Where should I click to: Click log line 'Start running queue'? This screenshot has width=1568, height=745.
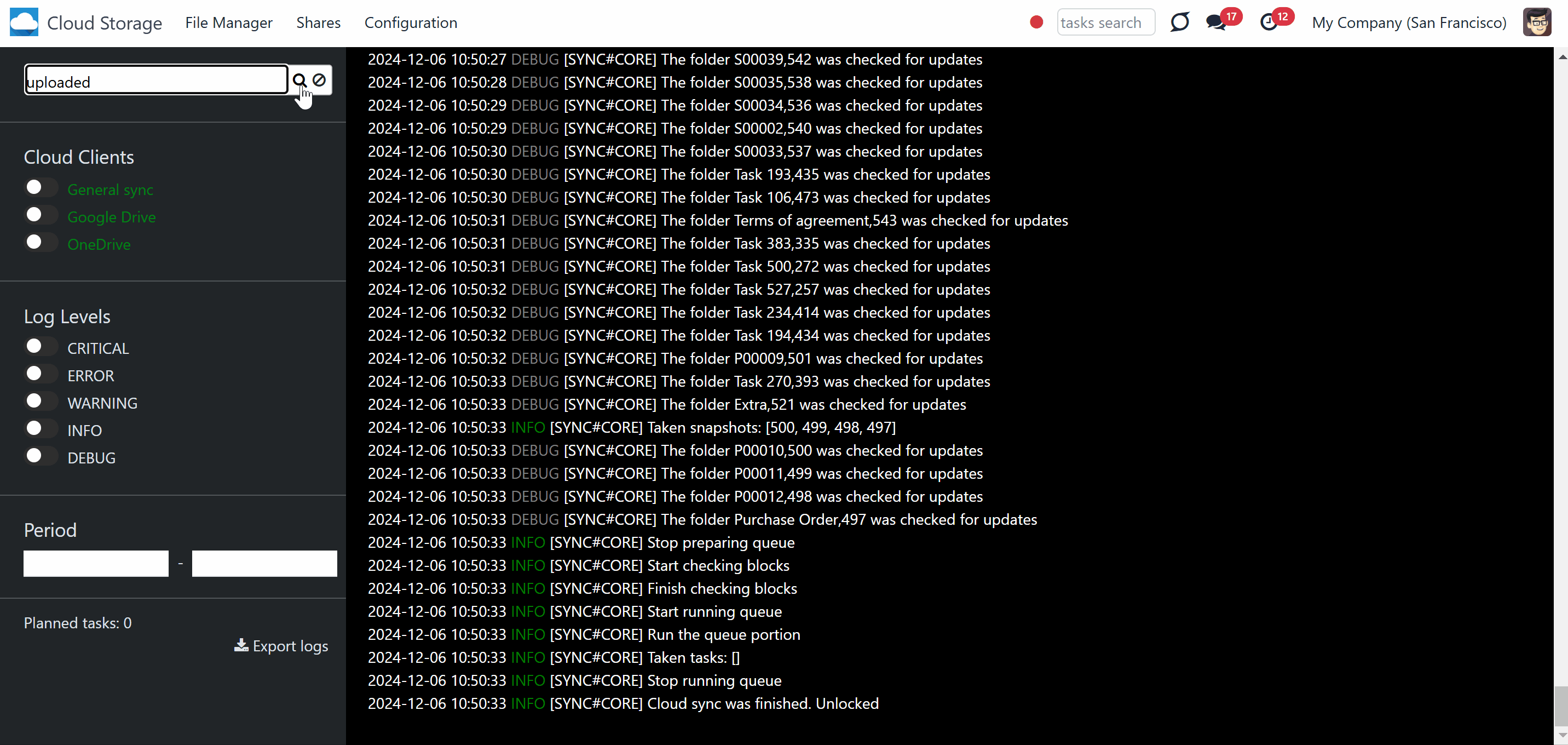[575, 611]
